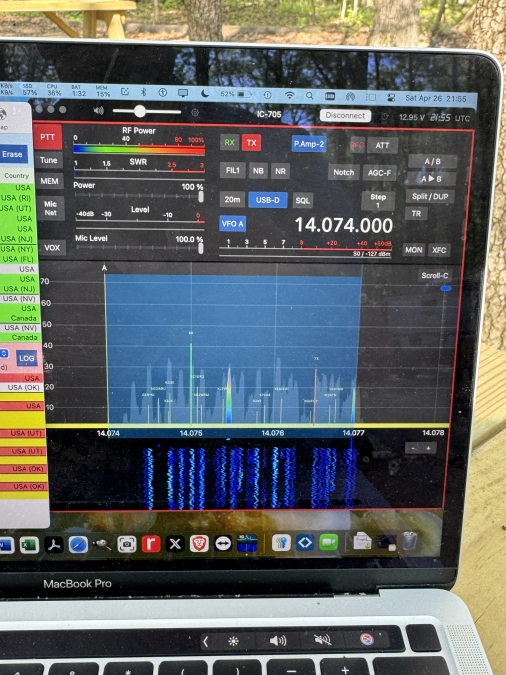
Task: Click the battery 52% indicator
Action: click(x=235, y=94)
